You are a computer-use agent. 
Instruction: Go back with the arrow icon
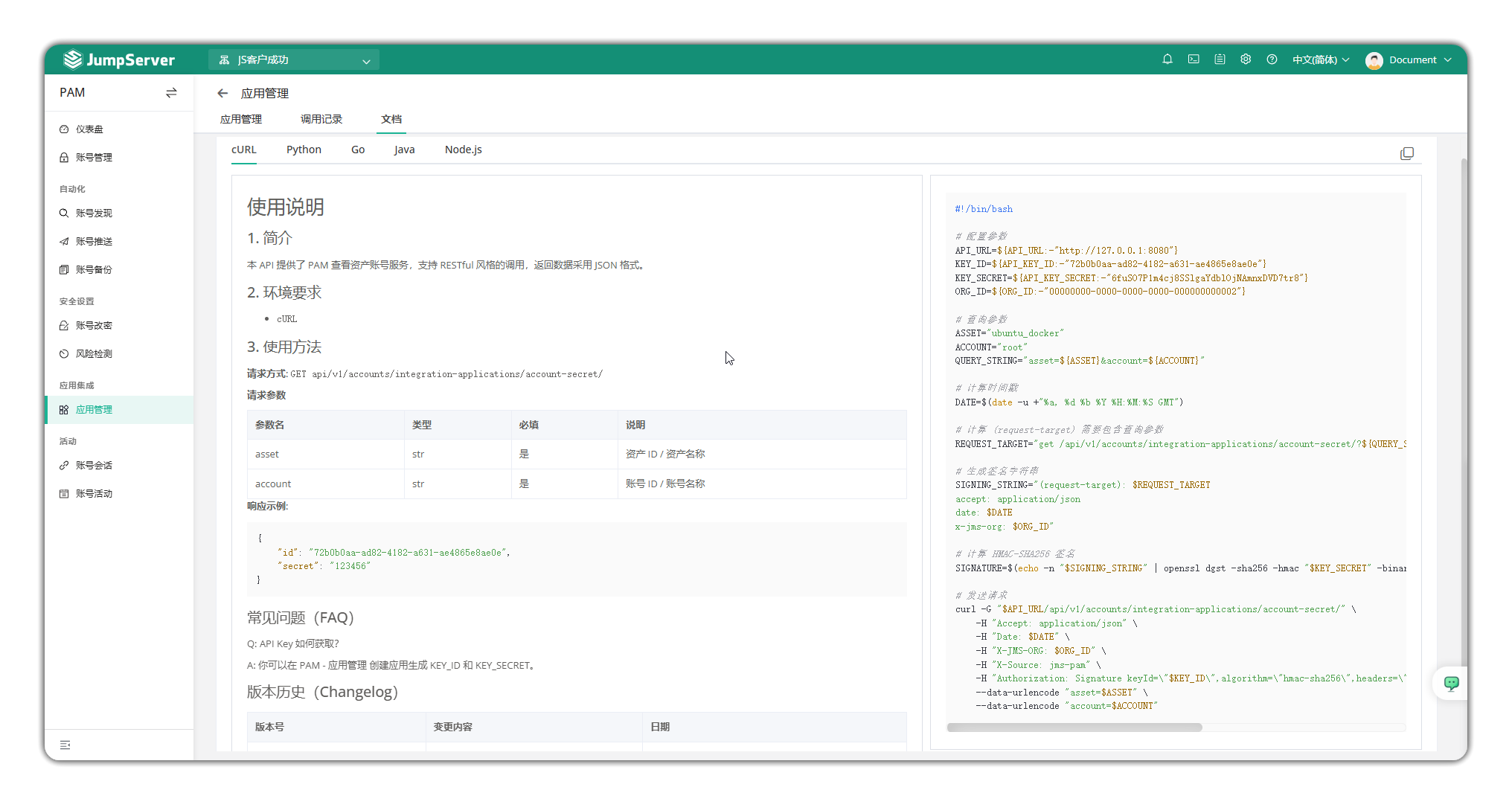(x=222, y=93)
